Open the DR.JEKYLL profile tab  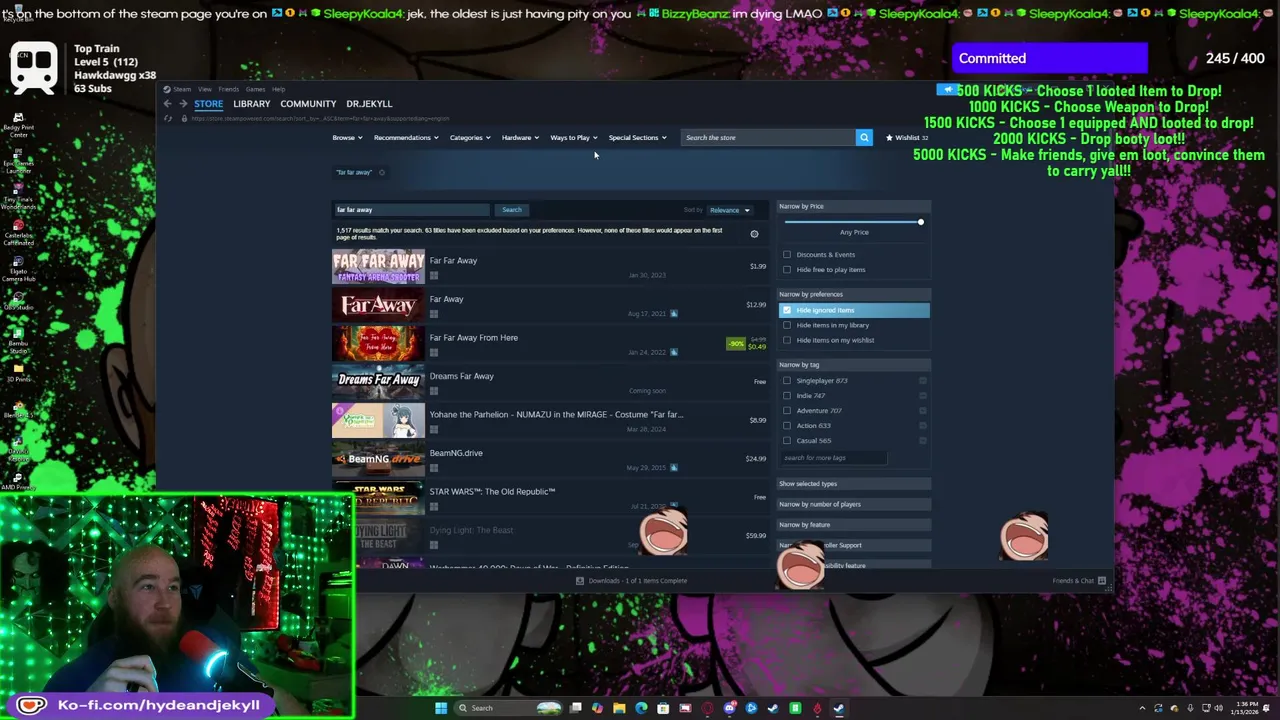tap(369, 104)
